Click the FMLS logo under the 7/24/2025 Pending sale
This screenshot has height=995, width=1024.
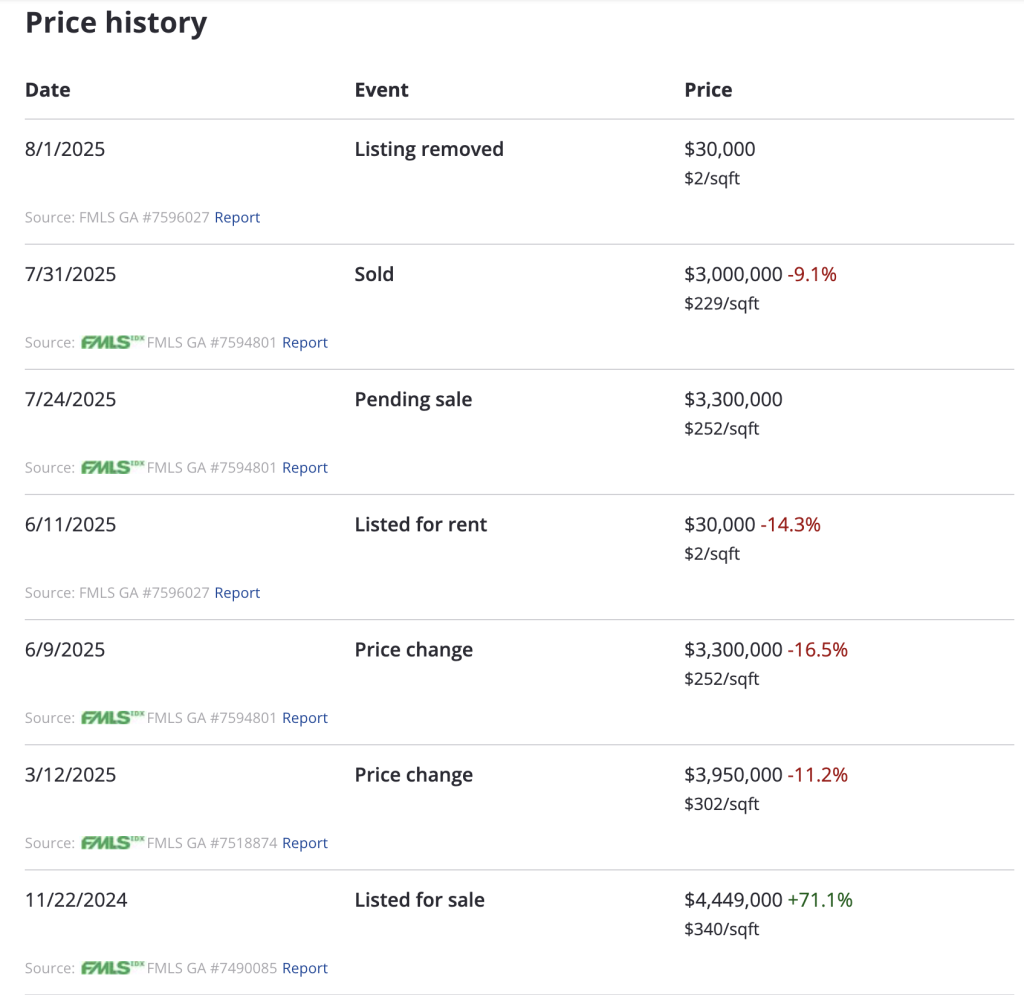tap(112, 467)
